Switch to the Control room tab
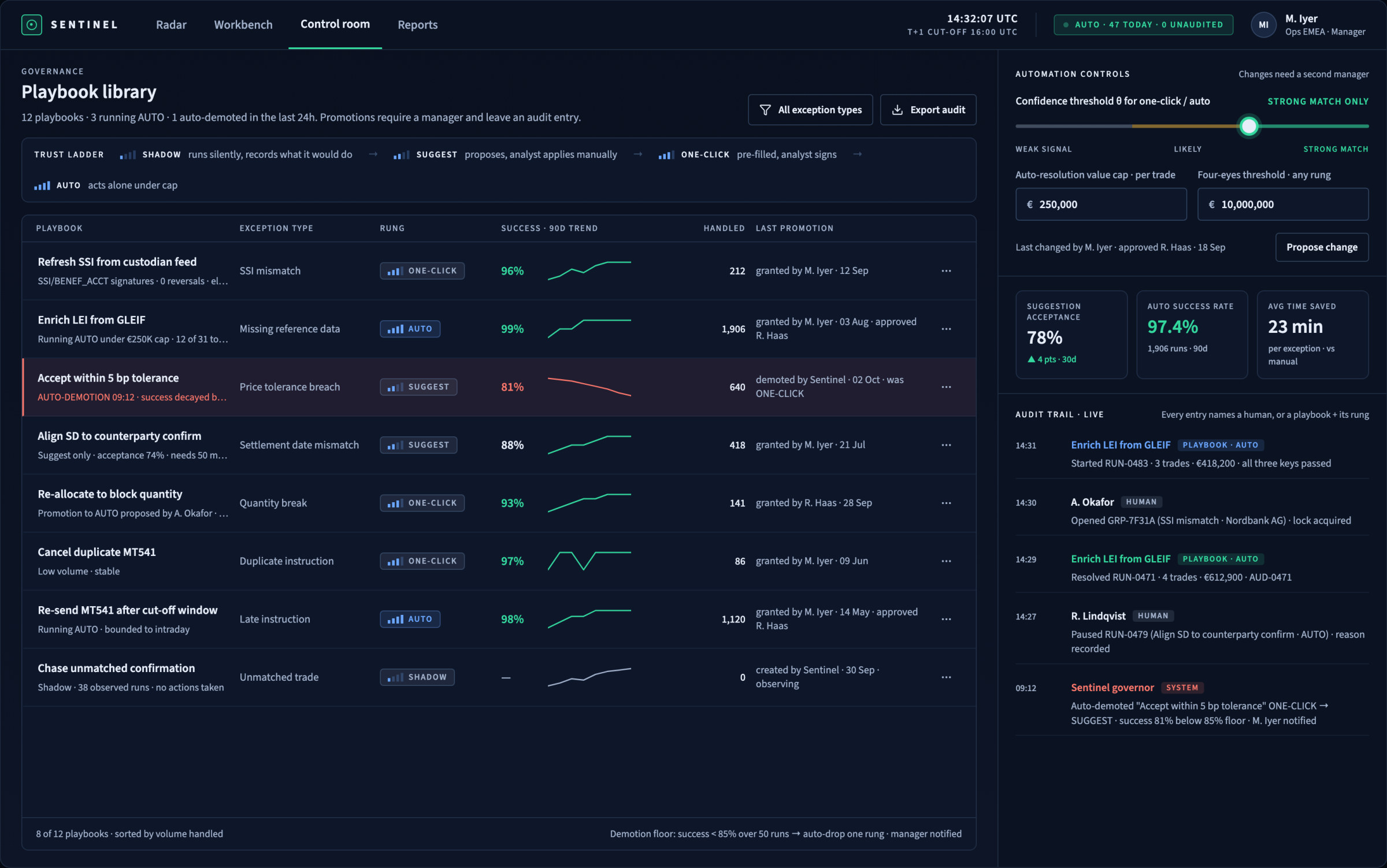 pyautogui.click(x=335, y=24)
